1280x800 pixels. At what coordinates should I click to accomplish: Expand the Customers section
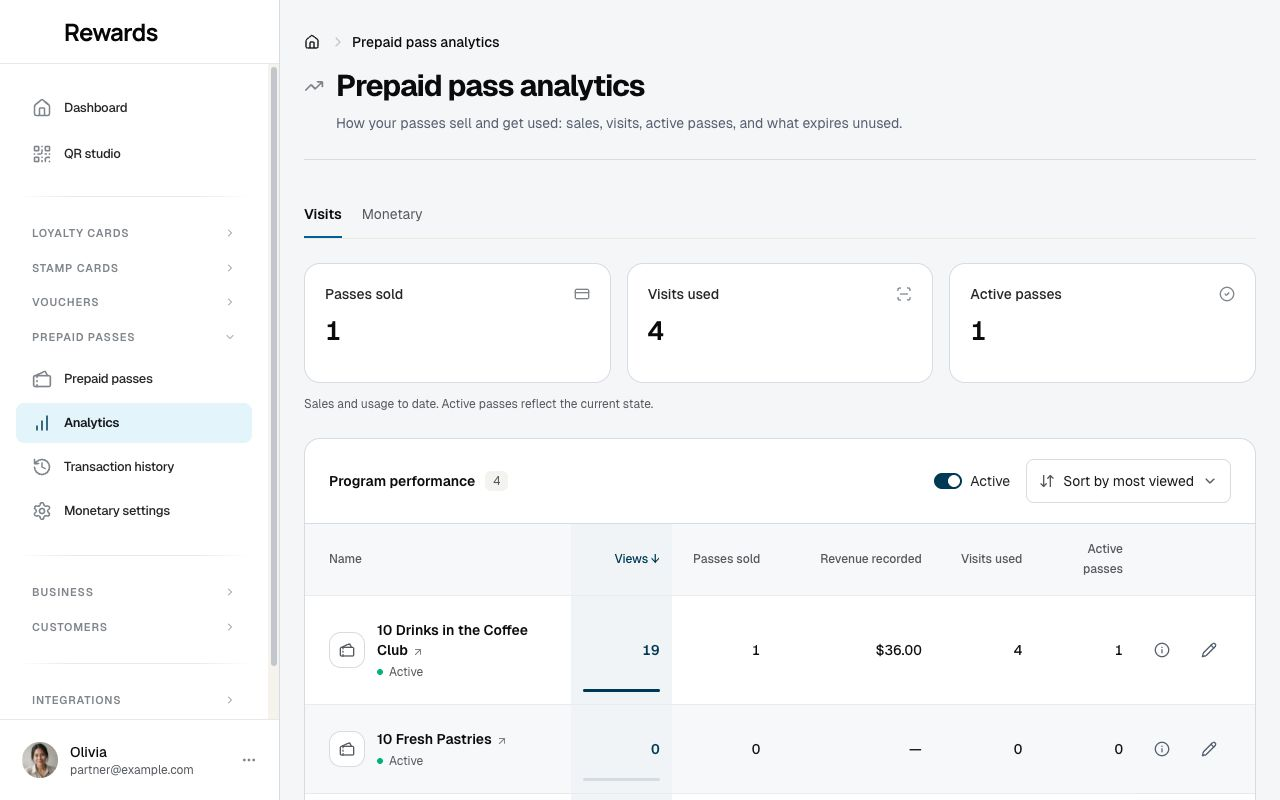click(x=134, y=627)
